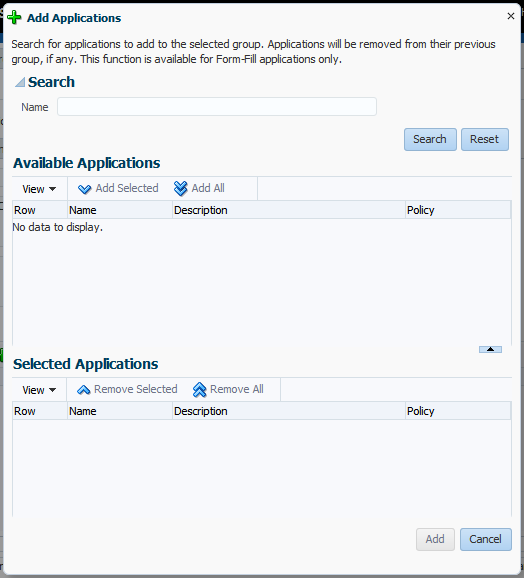Screen dimensions: 524x578
Task: Click the Add Selected down-arrow icon
Action: (84, 189)
